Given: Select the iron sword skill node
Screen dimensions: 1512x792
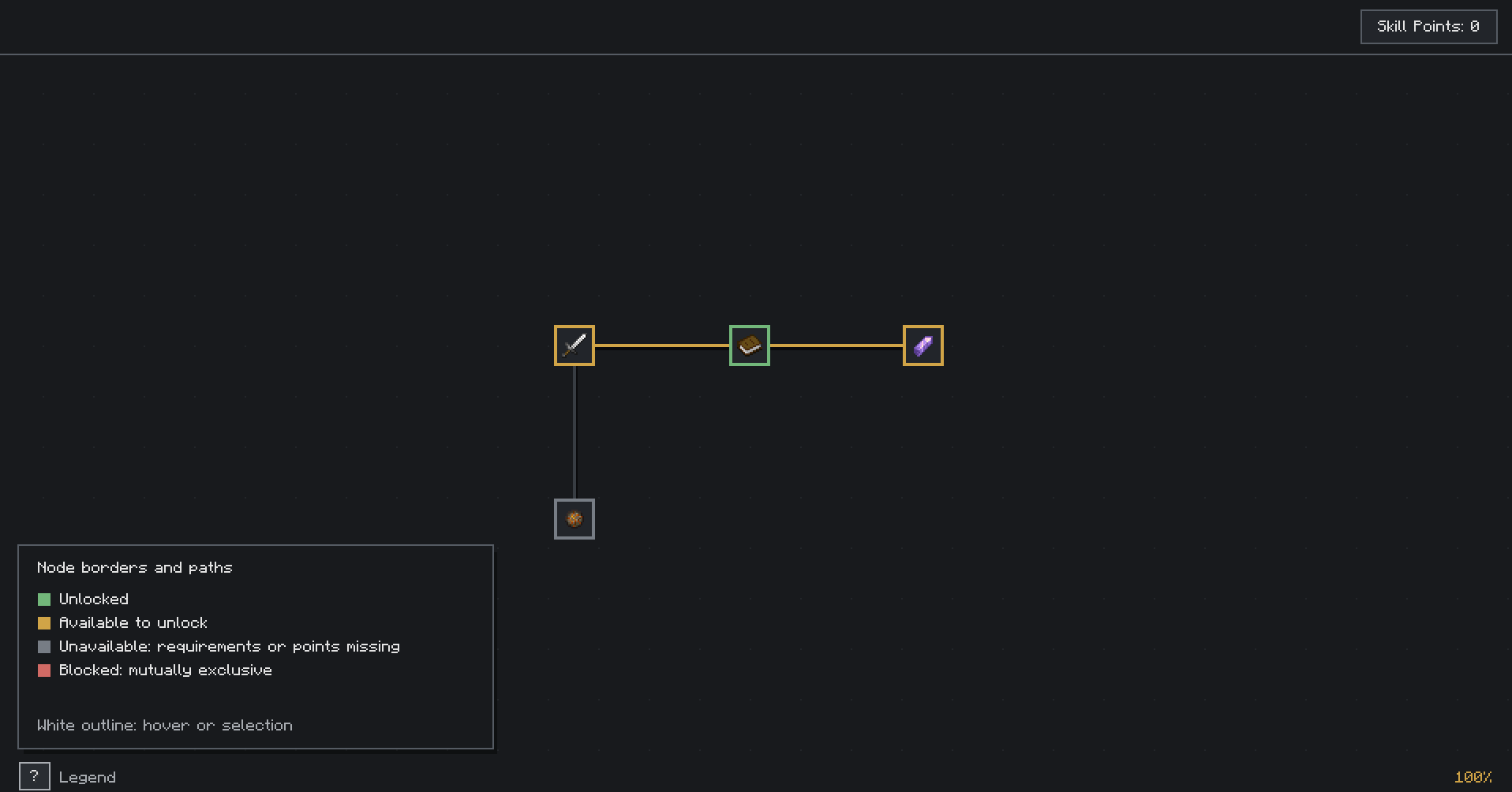Looking at the screenshot, I should click(574, 346).
